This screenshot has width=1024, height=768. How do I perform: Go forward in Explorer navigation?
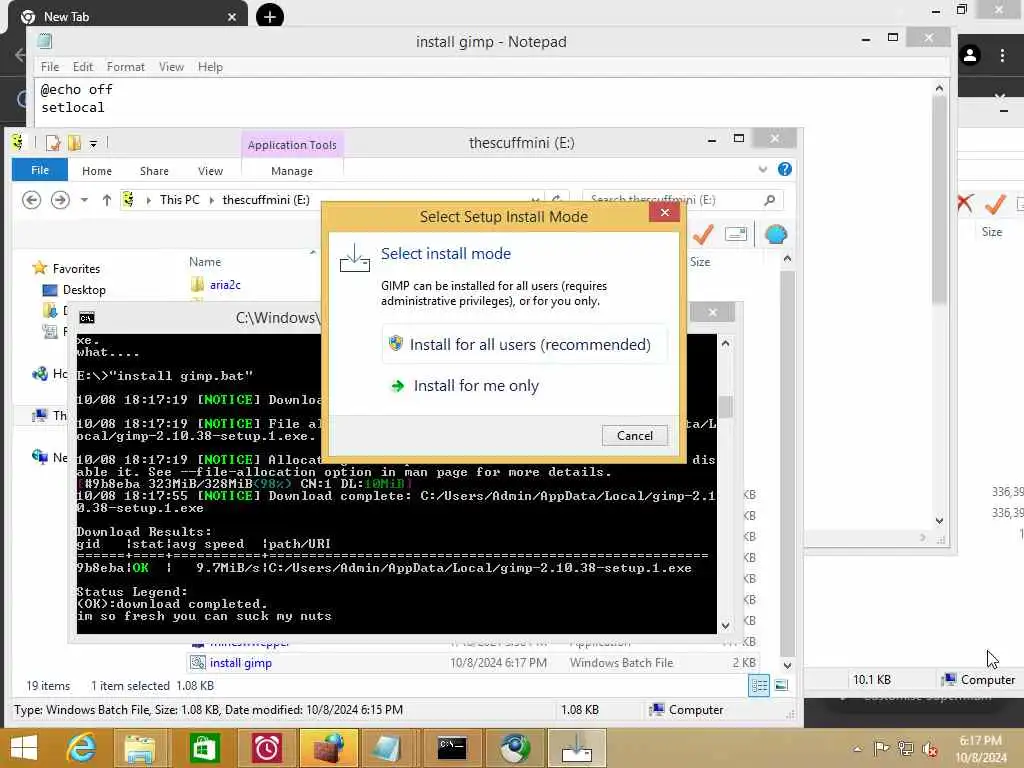click(60, 200)
